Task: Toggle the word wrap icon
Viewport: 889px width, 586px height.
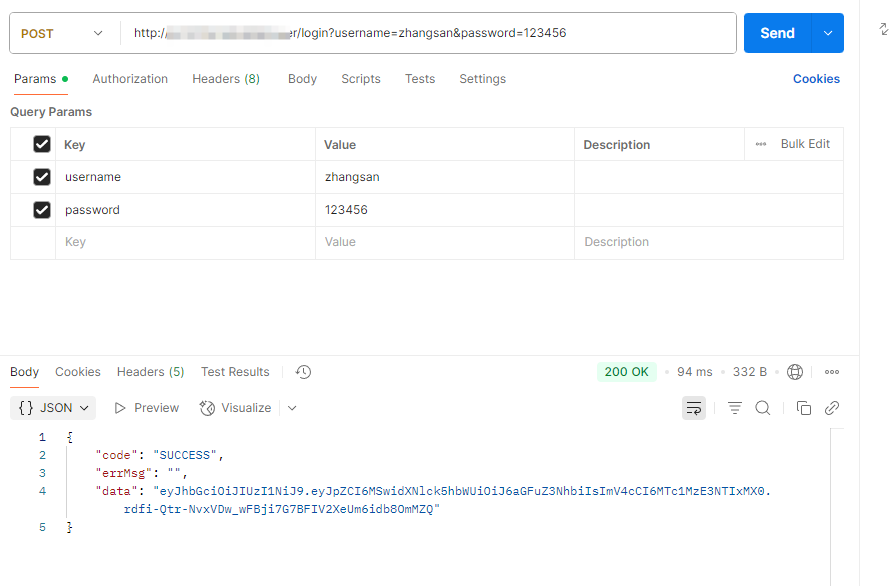Action: (x=694, y=408)
